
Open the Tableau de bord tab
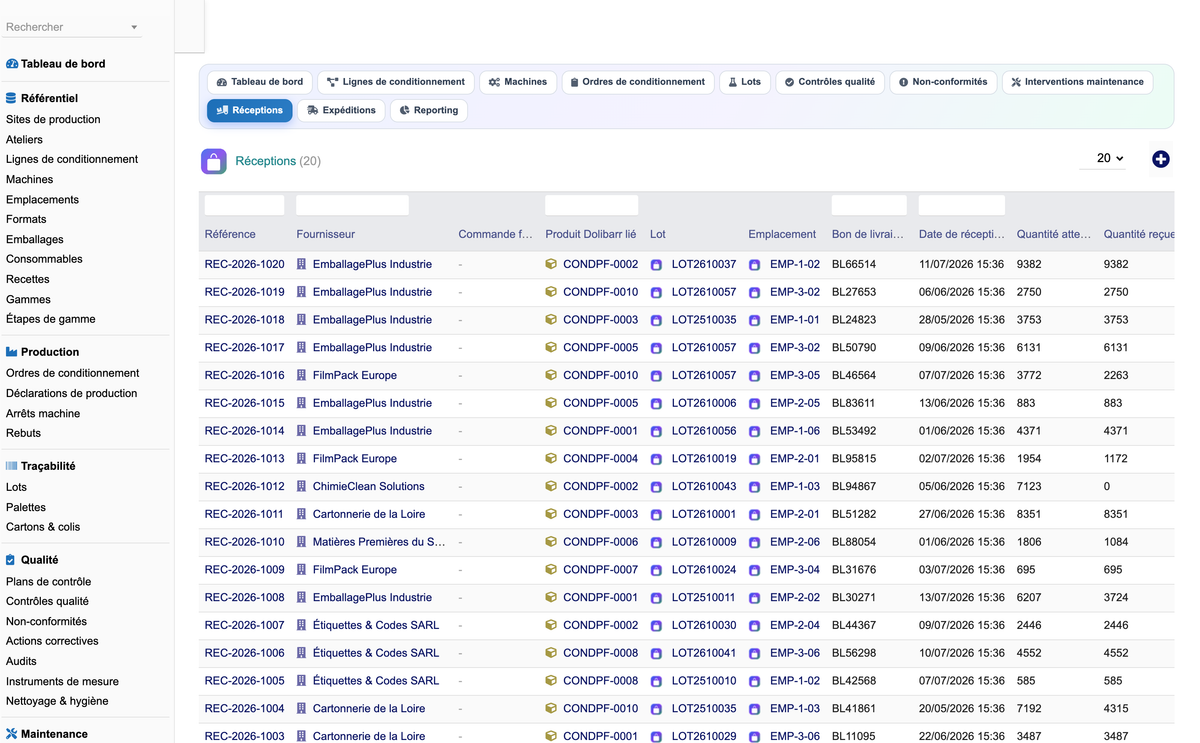click(x=260, y=82)
